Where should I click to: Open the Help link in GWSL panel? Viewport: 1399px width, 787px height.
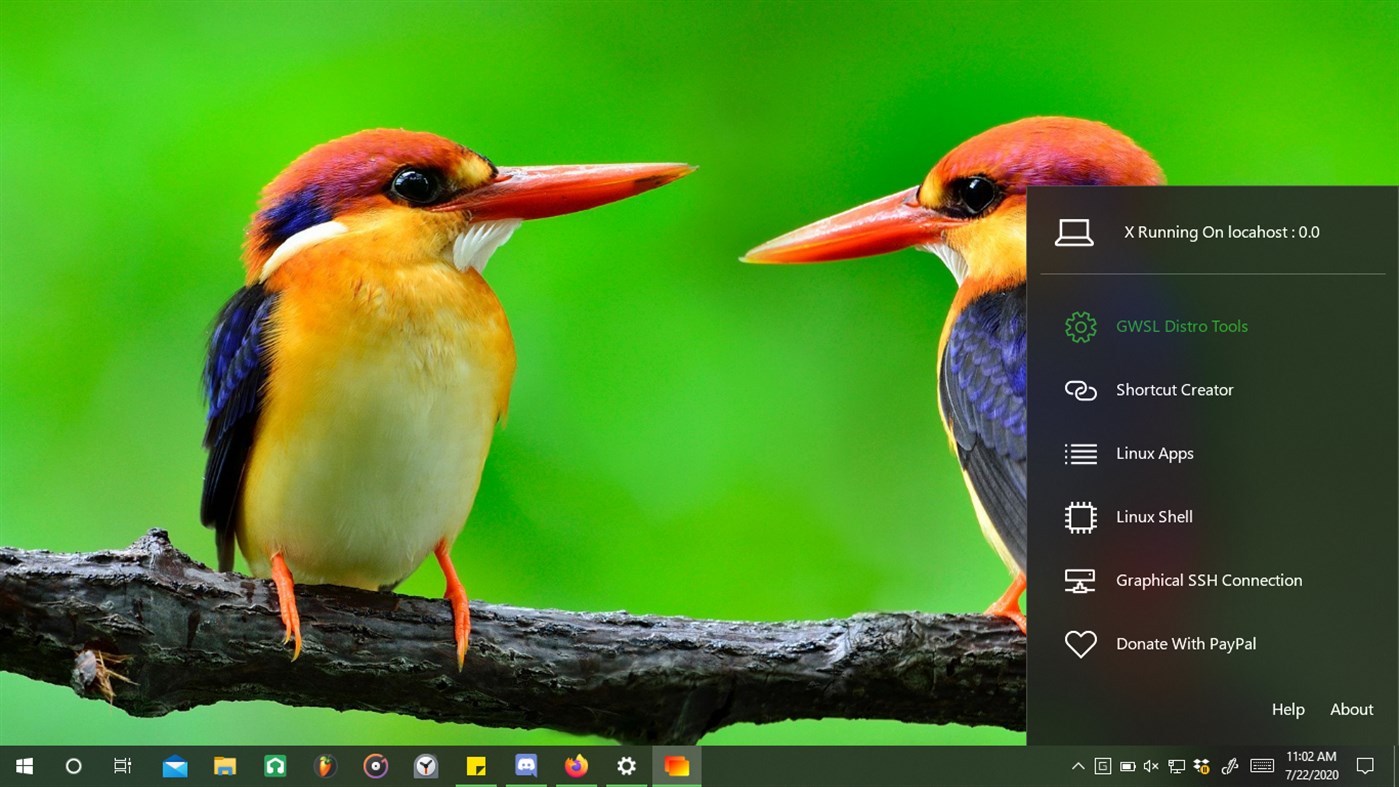(x=1288, y=709)
